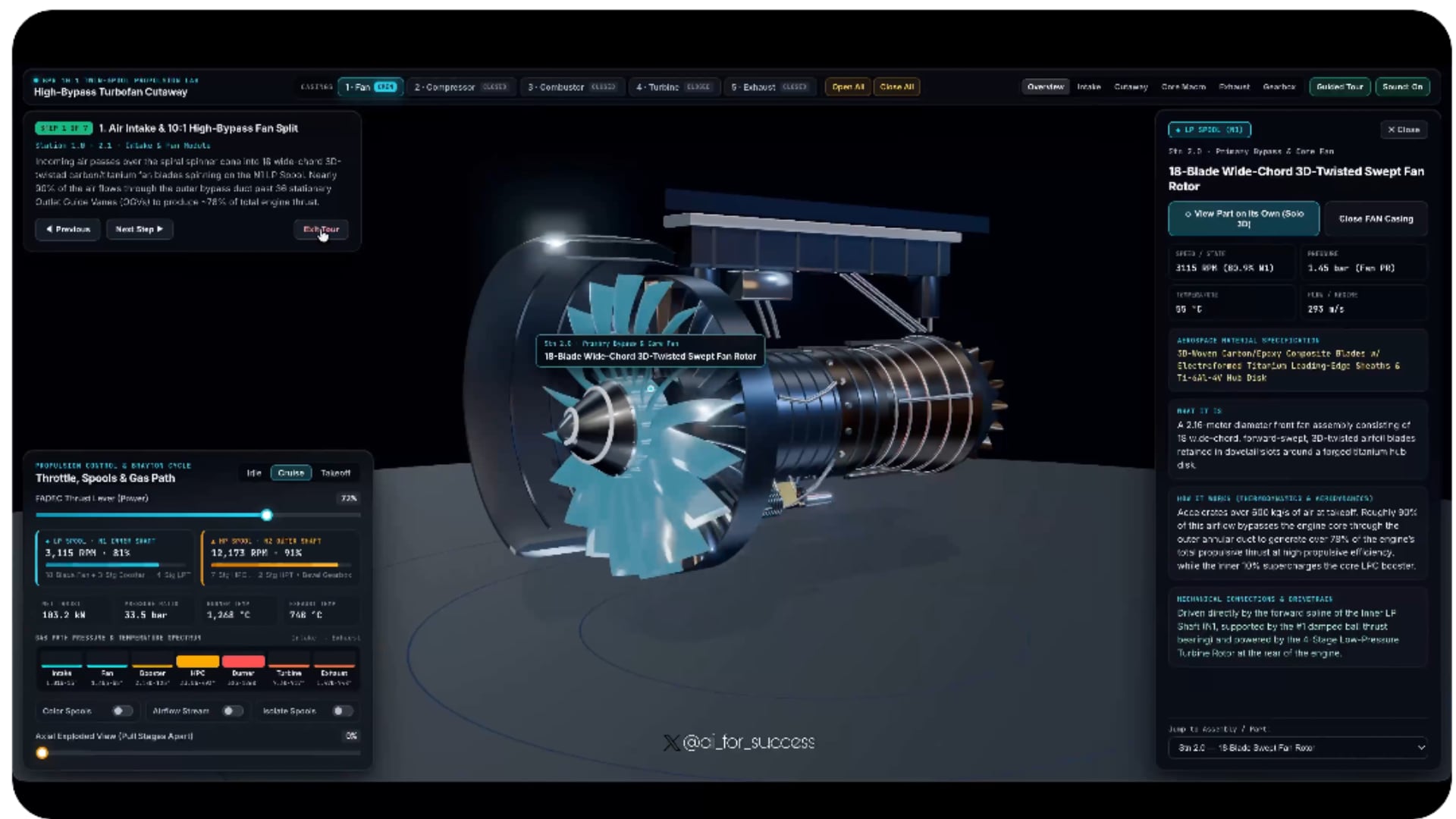The height and width of the screenshot is (819, 1456).
Task: Toggle the 1 · Fan casing chip
Action: 371,87
